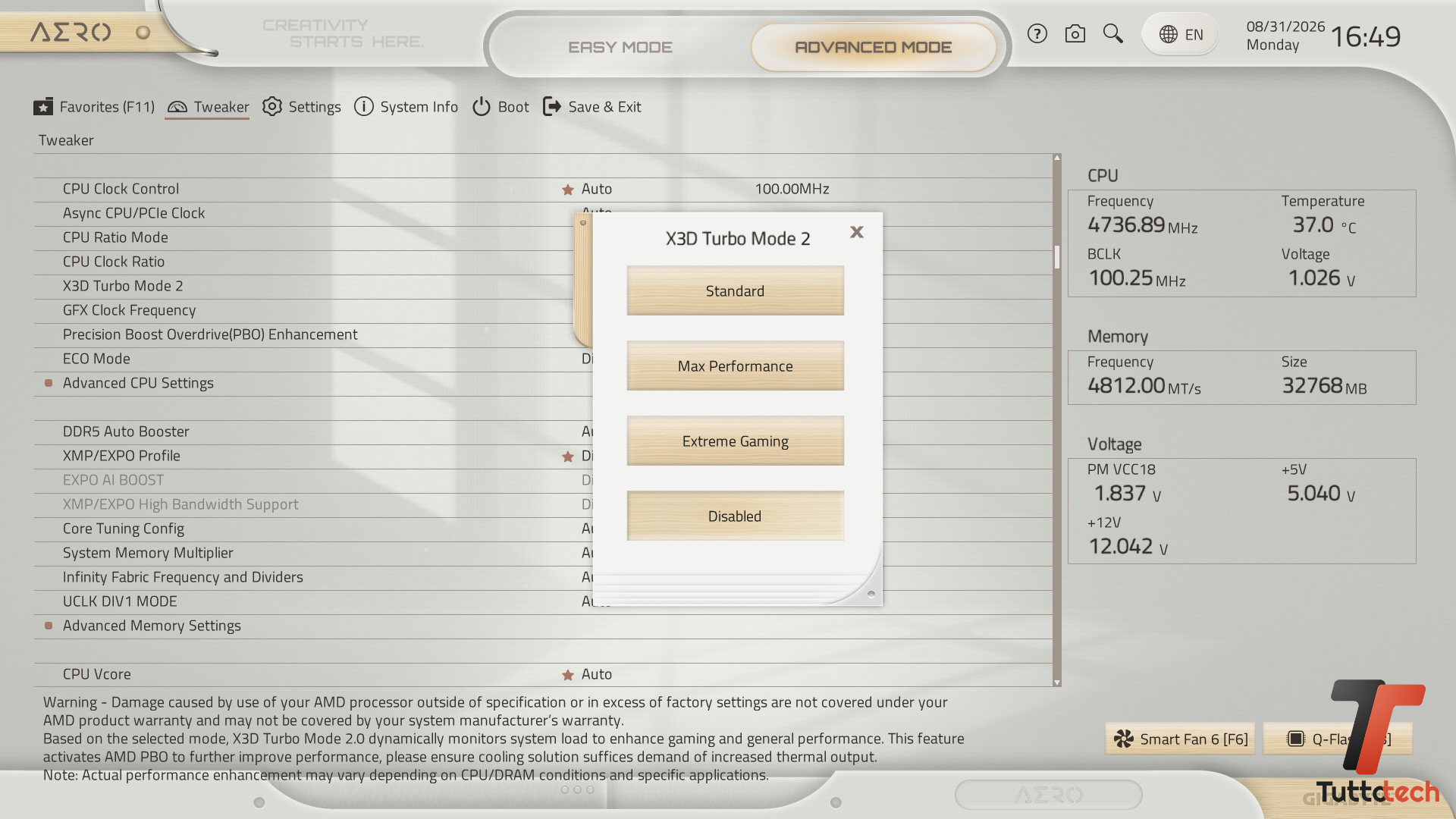Select the CPU Clock Control row
The width and height of the screenshot is (1456, 819).
click(543, 189)
